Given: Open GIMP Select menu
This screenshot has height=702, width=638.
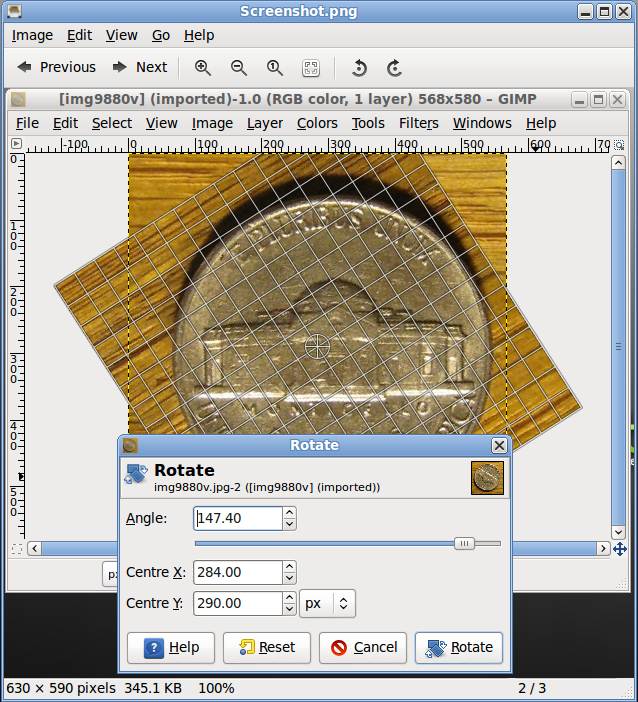Looking at the screenshot, I should [x=112, y=123].
